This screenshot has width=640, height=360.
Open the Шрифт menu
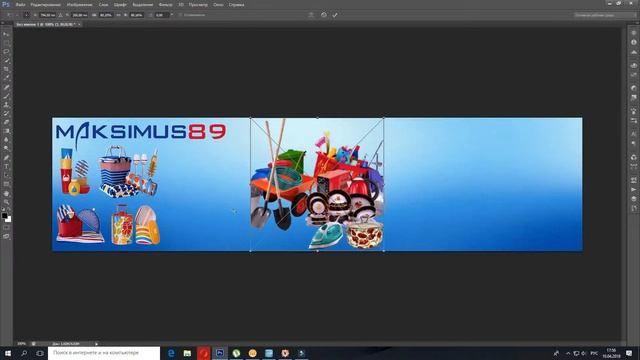120,5
